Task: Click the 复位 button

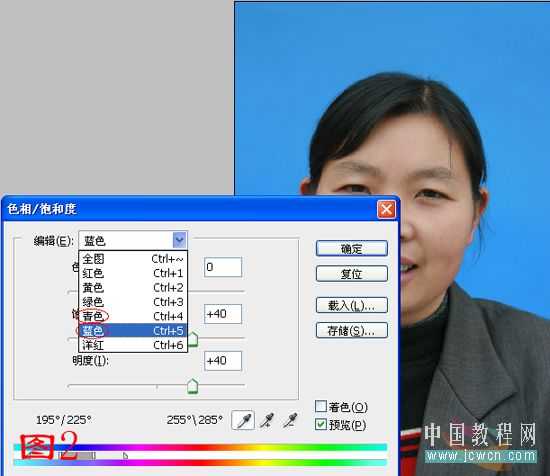Action: 352,274
